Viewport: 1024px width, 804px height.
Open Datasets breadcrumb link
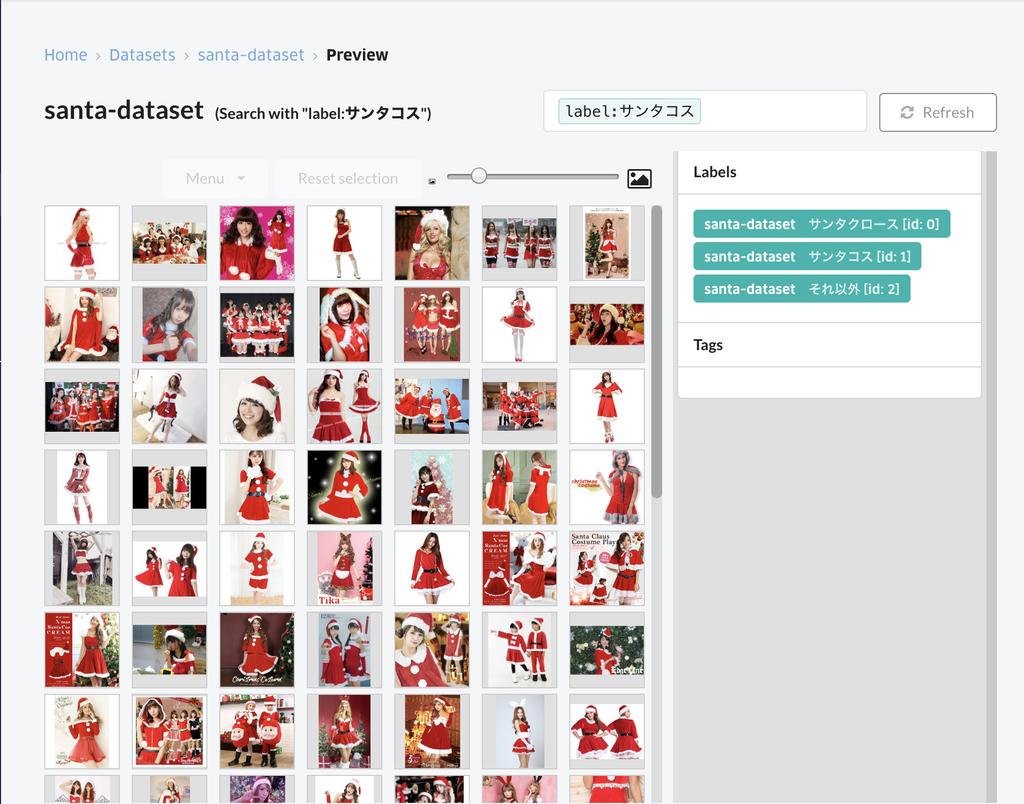click(142, 55)
